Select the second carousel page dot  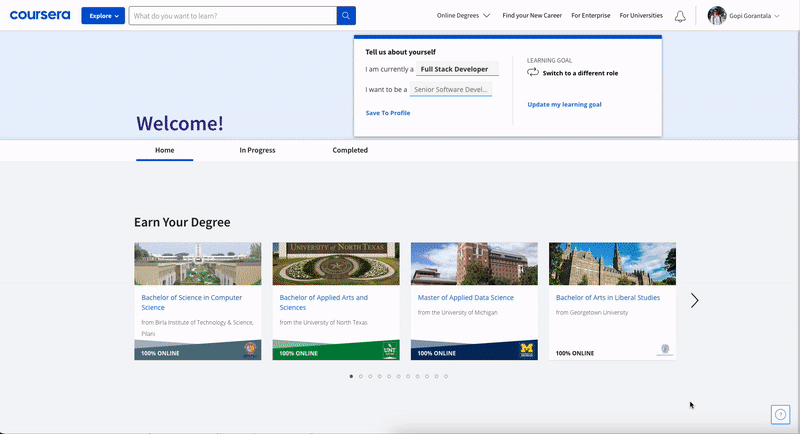(361, 376)
